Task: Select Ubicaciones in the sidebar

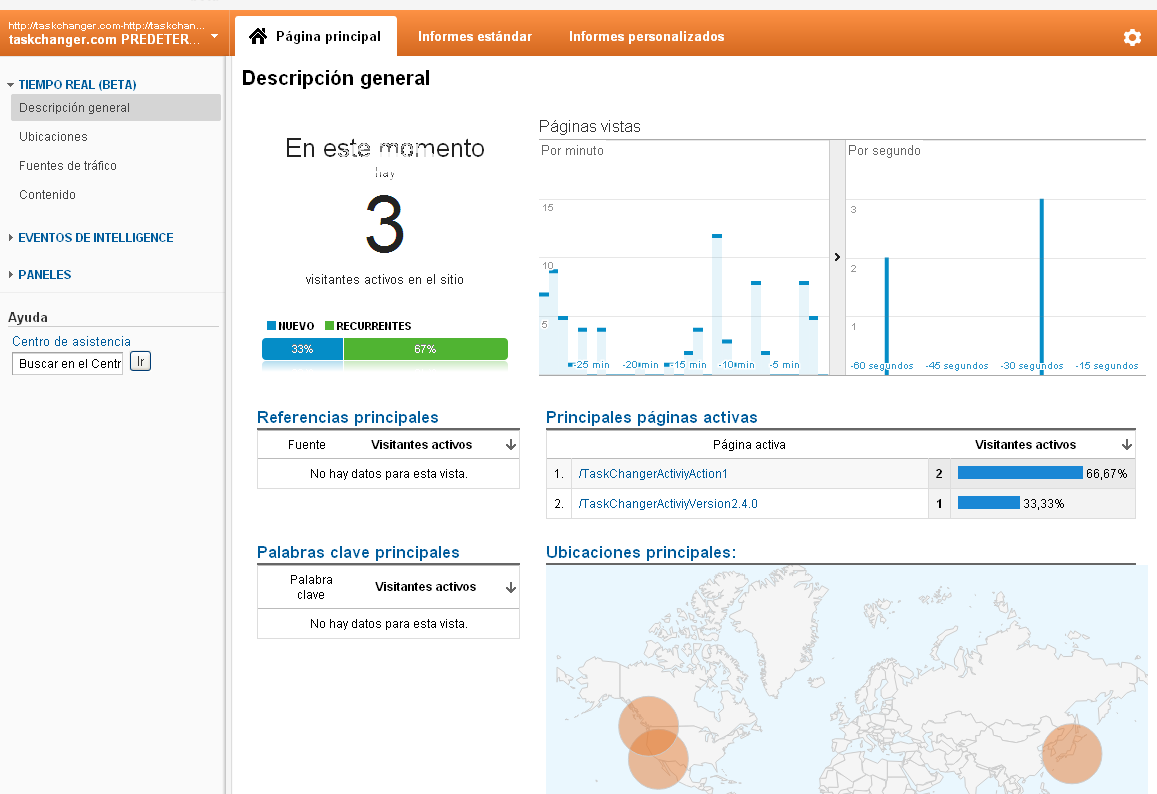Action: pyautogui.click(x=53, y=137)
